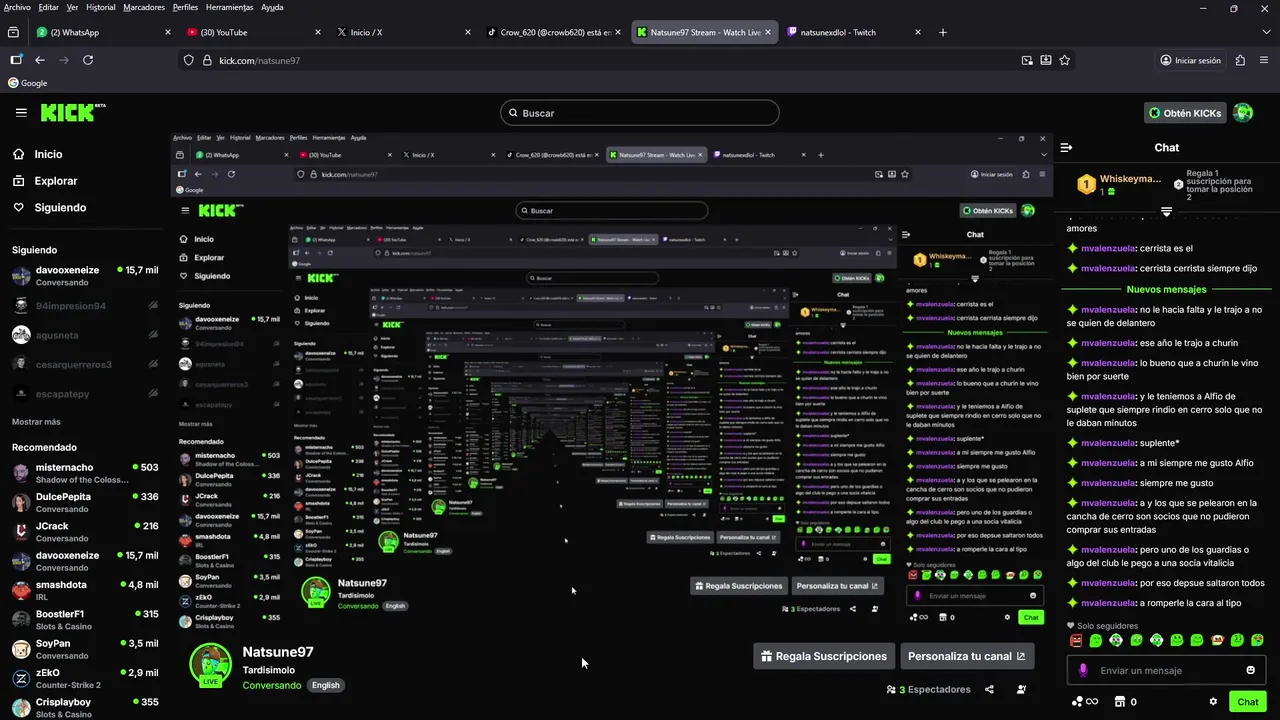
Task: Open davooxeneize in Siguiendo list
Action: (84, 276)
